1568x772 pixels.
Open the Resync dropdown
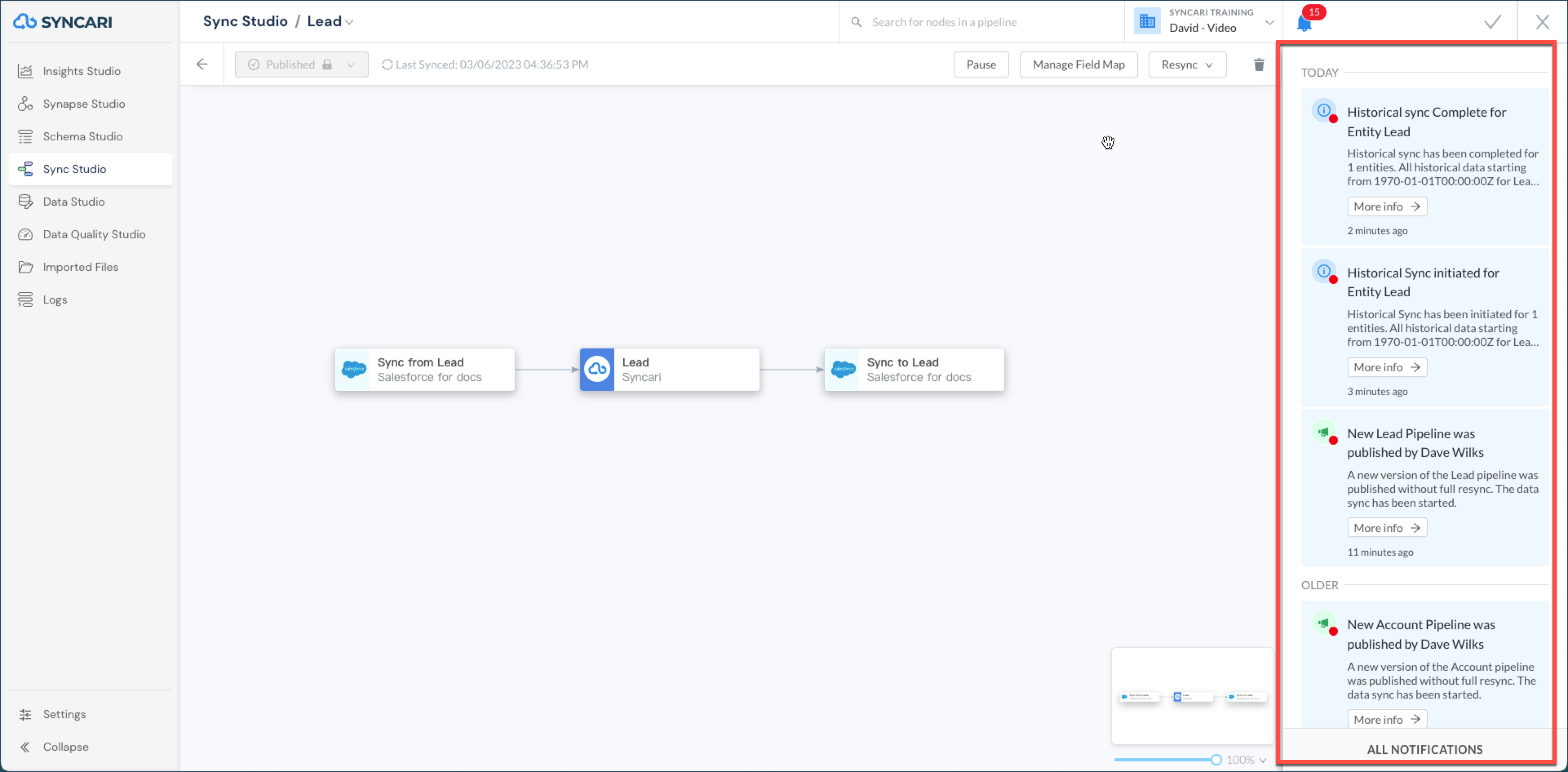pyautogui.click(x=1187, y=64)
